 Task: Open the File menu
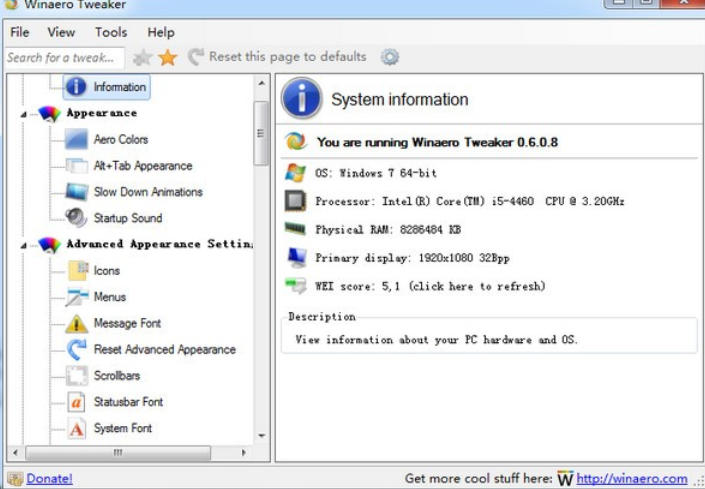click(19, 32)
